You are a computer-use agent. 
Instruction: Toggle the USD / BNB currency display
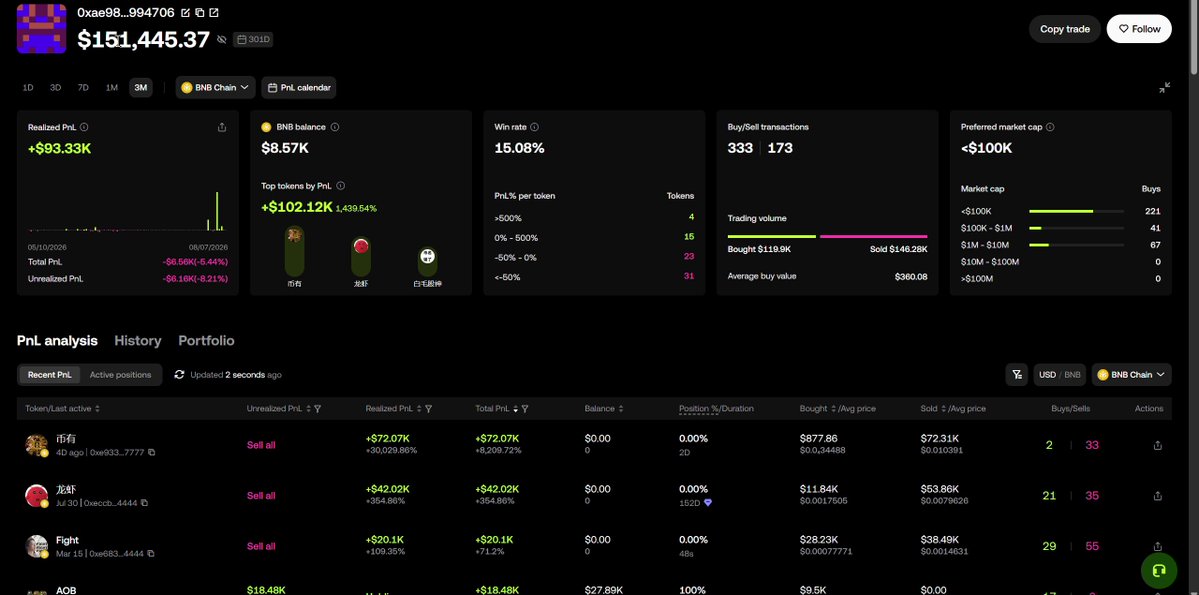click(x=1060, y=375)
